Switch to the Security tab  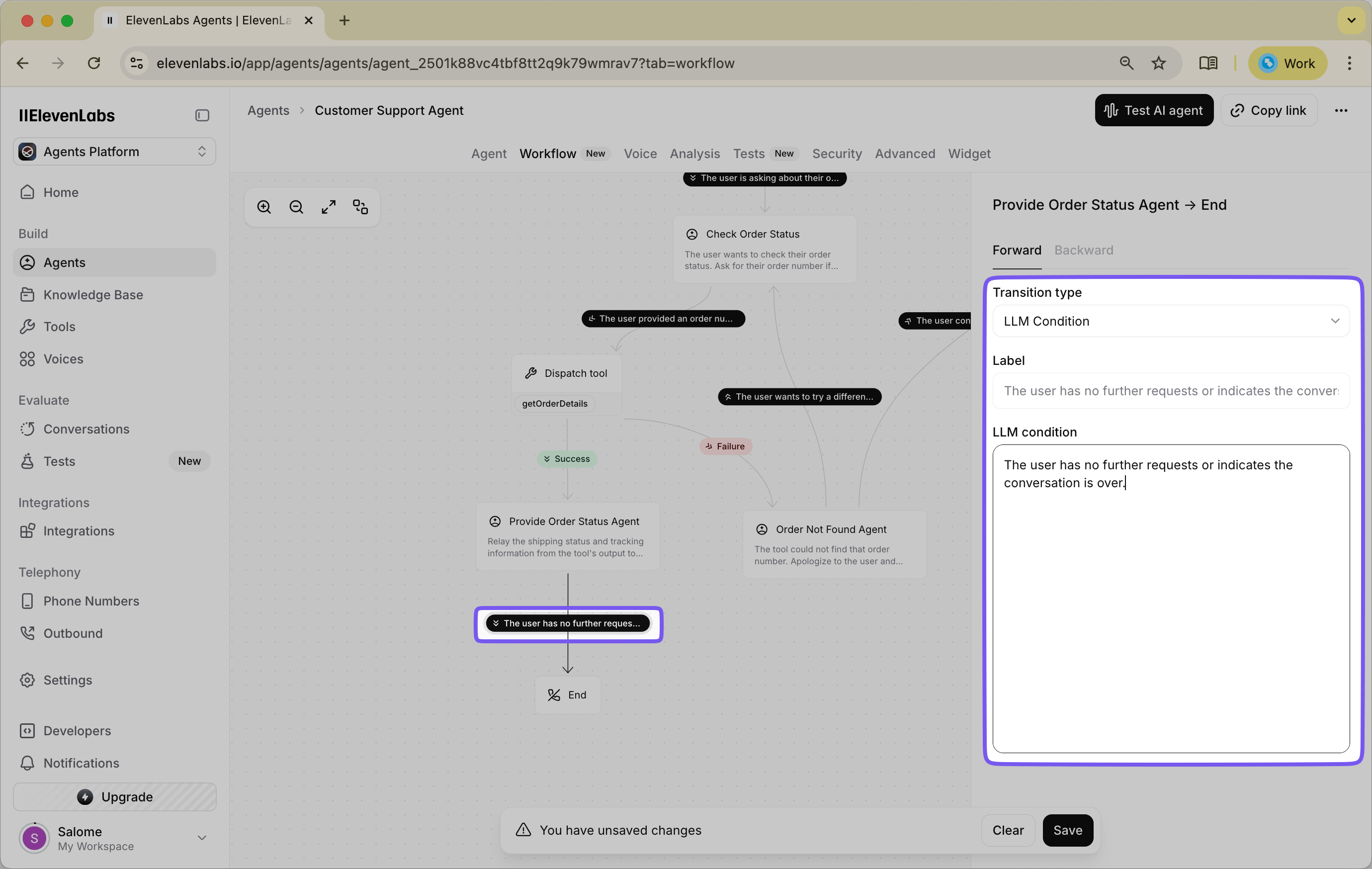coord(837,154)
